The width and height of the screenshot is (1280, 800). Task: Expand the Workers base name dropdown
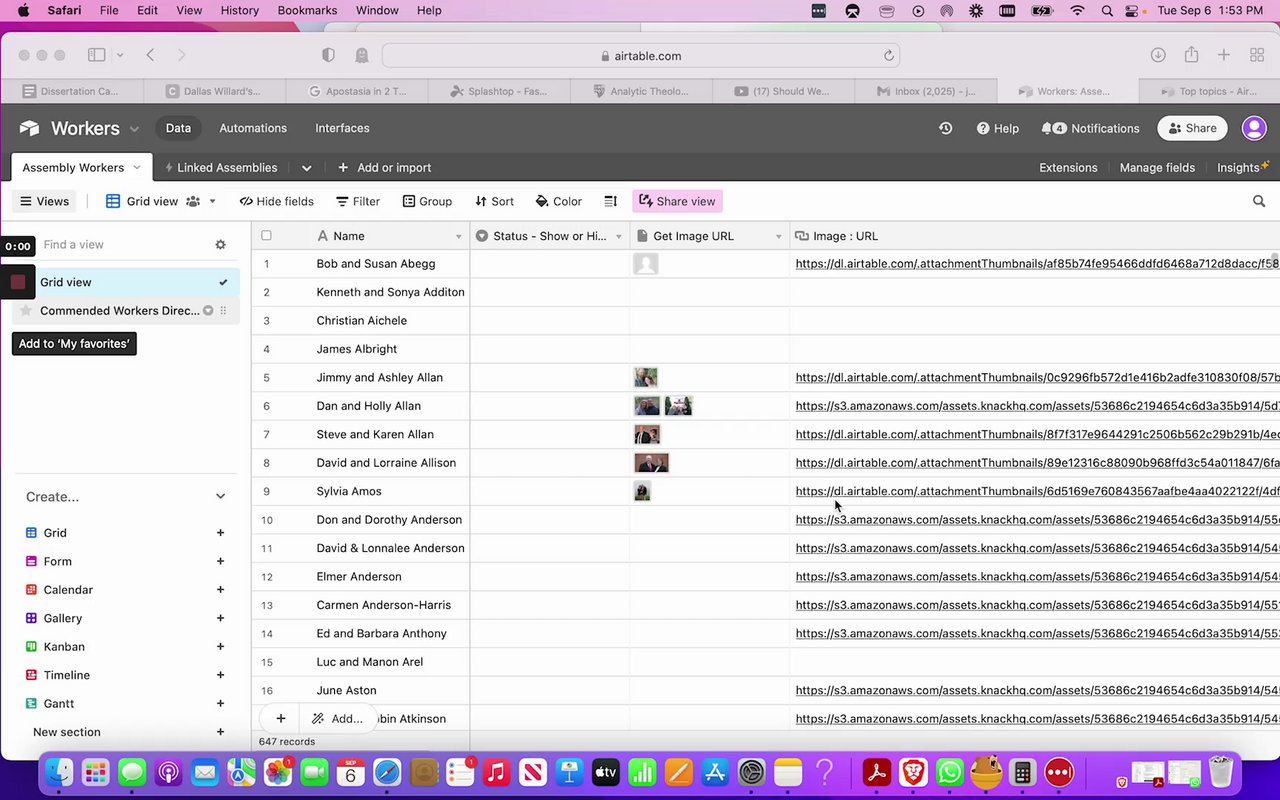pos(134,129)
